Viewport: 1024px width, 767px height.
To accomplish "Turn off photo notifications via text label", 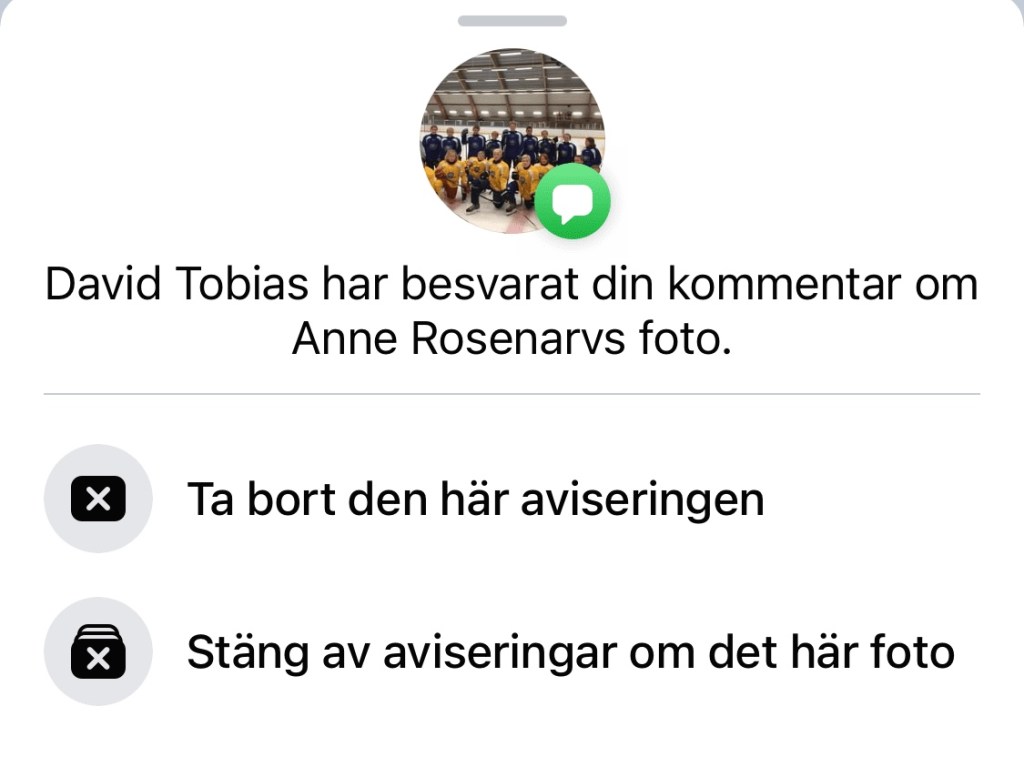I will 571,653.
